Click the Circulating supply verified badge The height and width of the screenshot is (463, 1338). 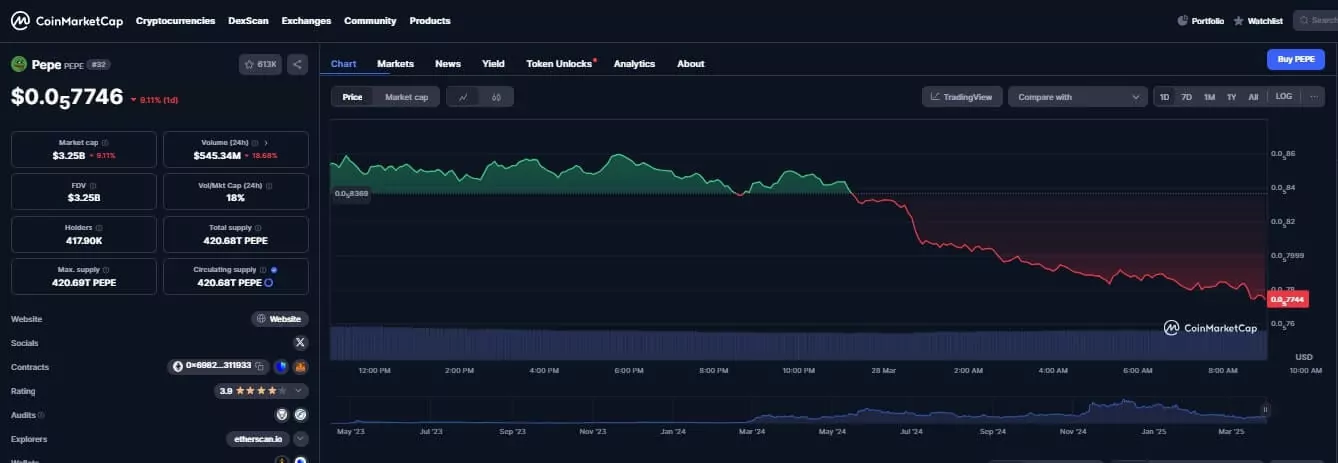[274, 270]
